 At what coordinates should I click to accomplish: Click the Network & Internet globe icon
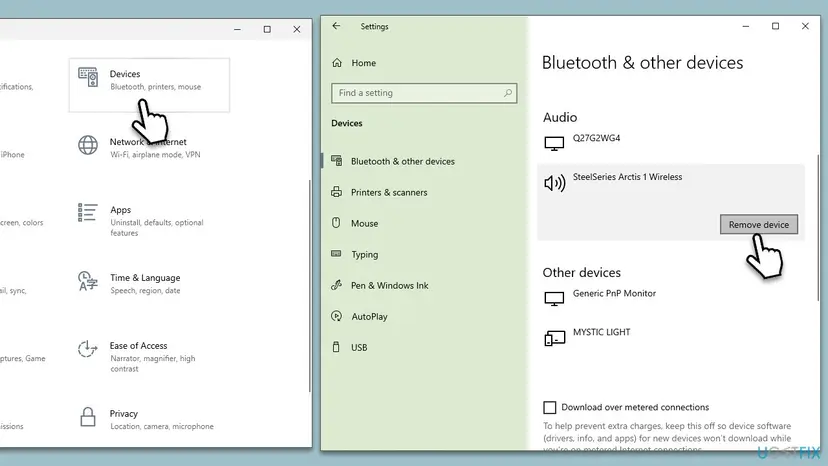[x=88, y=145]
